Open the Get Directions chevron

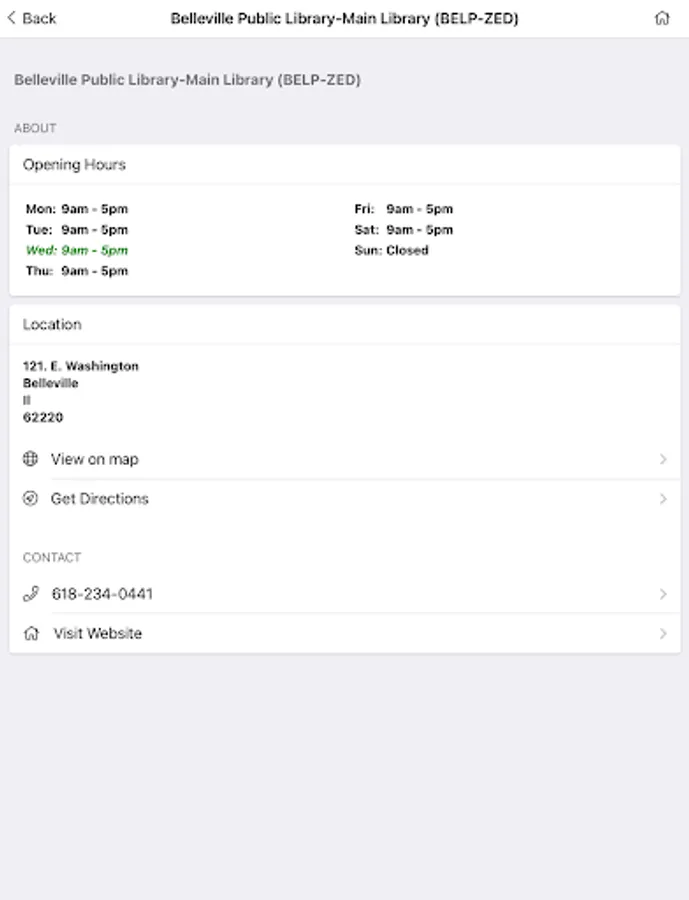(663, 499)
